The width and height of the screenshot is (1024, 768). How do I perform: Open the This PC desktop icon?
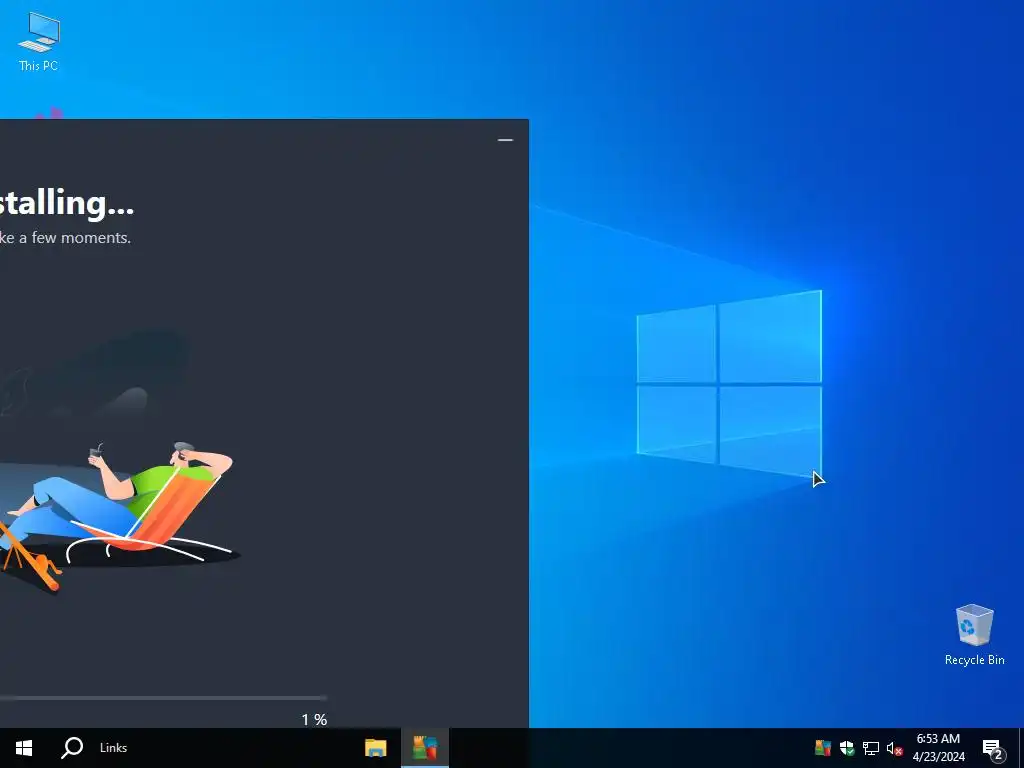tap(39, 42)
